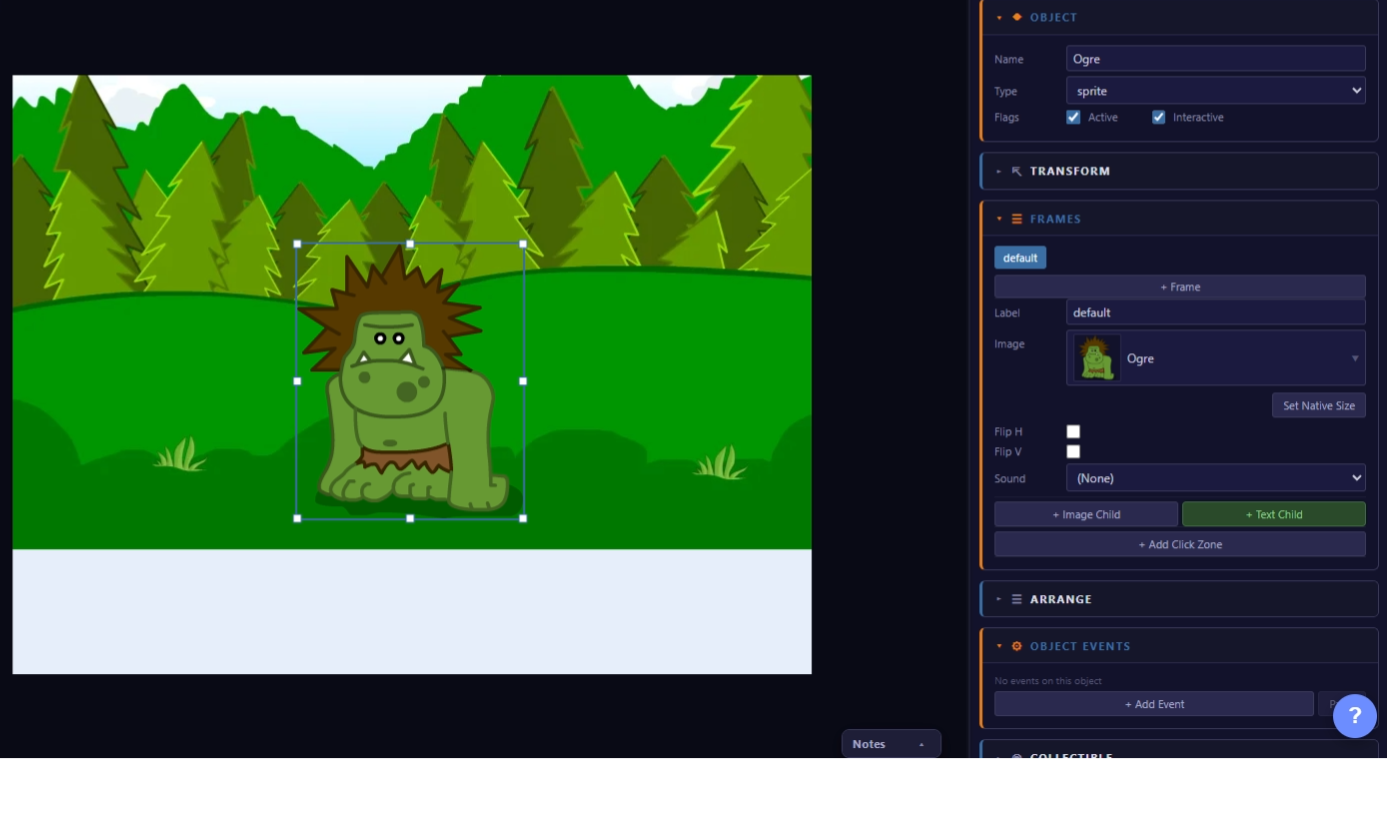The image size is (1387, 818).
Task: Click the orange diamond icon beside OBJECT
Action: [x=1017, y=17]
